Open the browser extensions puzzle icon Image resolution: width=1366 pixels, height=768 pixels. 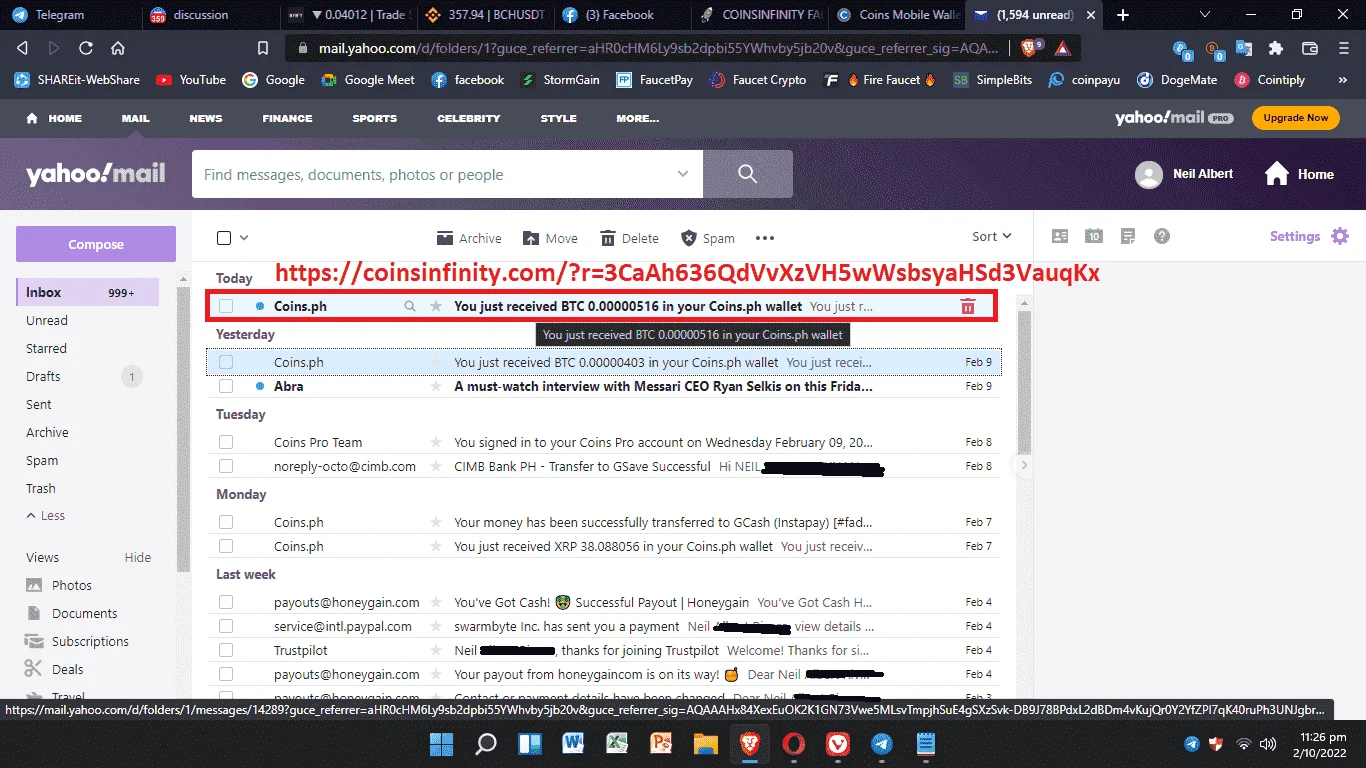(1275, 48)
